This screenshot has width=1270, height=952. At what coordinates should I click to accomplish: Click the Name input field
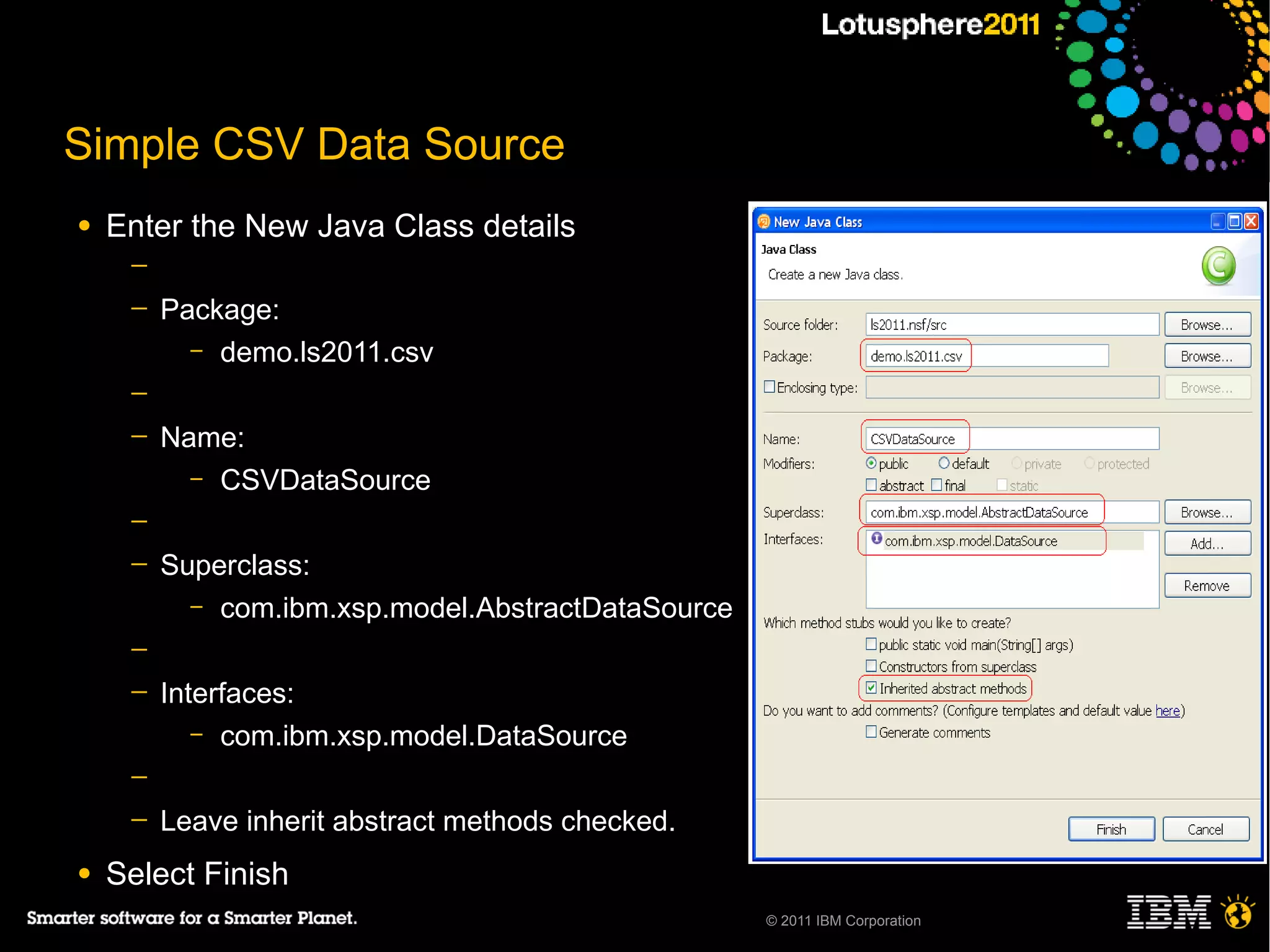pyautogui.click(x=1012, y=438)
